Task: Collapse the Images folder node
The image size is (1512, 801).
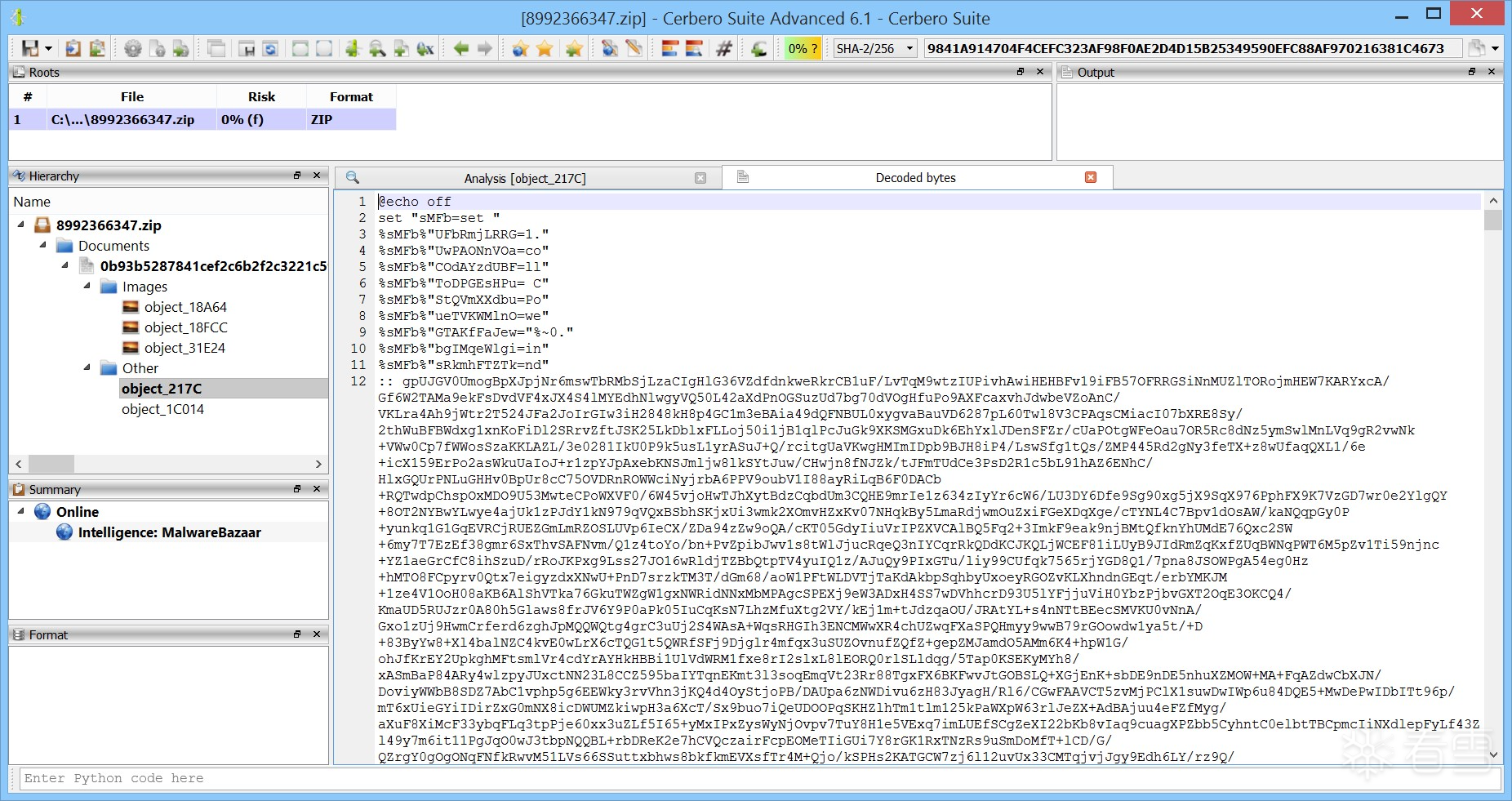Action: click(87, 286)
